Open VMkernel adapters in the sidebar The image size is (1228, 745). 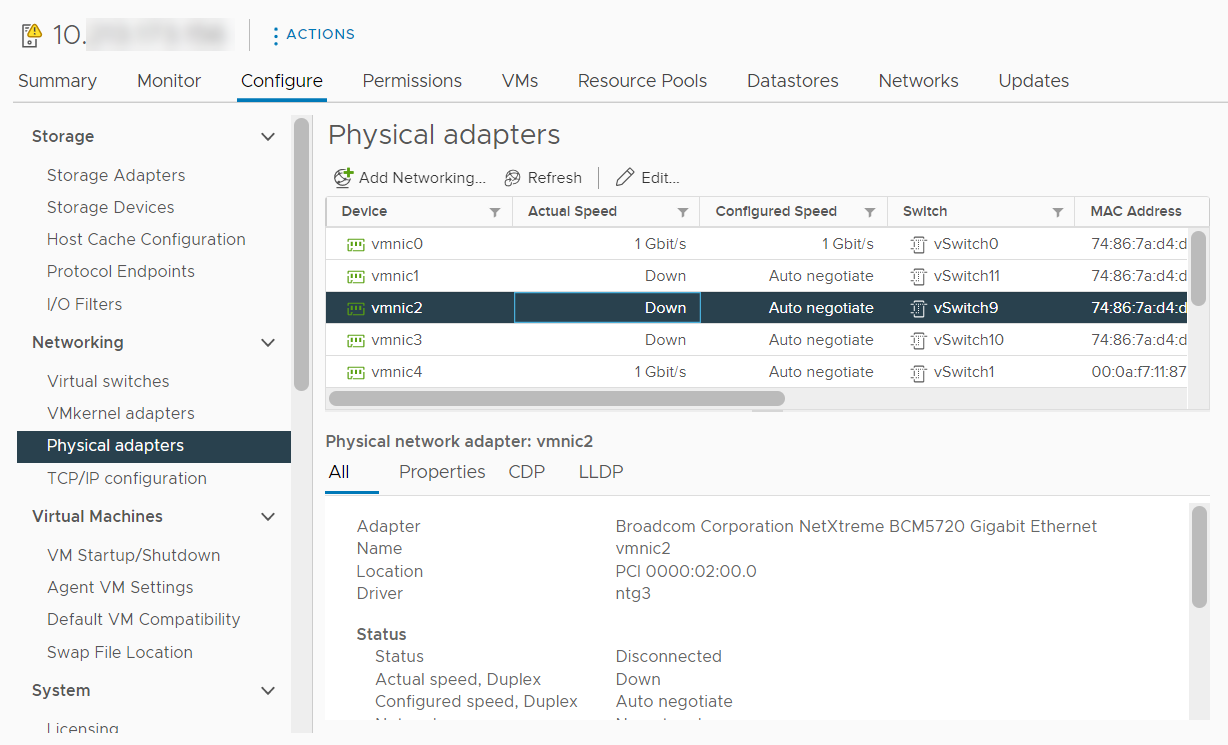121,413
